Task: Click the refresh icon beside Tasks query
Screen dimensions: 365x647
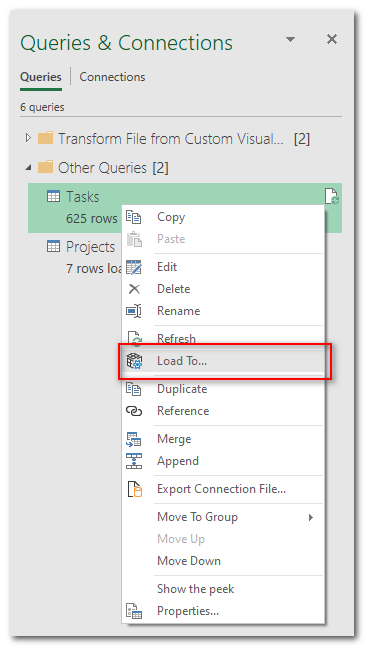Action: point(332,196)
